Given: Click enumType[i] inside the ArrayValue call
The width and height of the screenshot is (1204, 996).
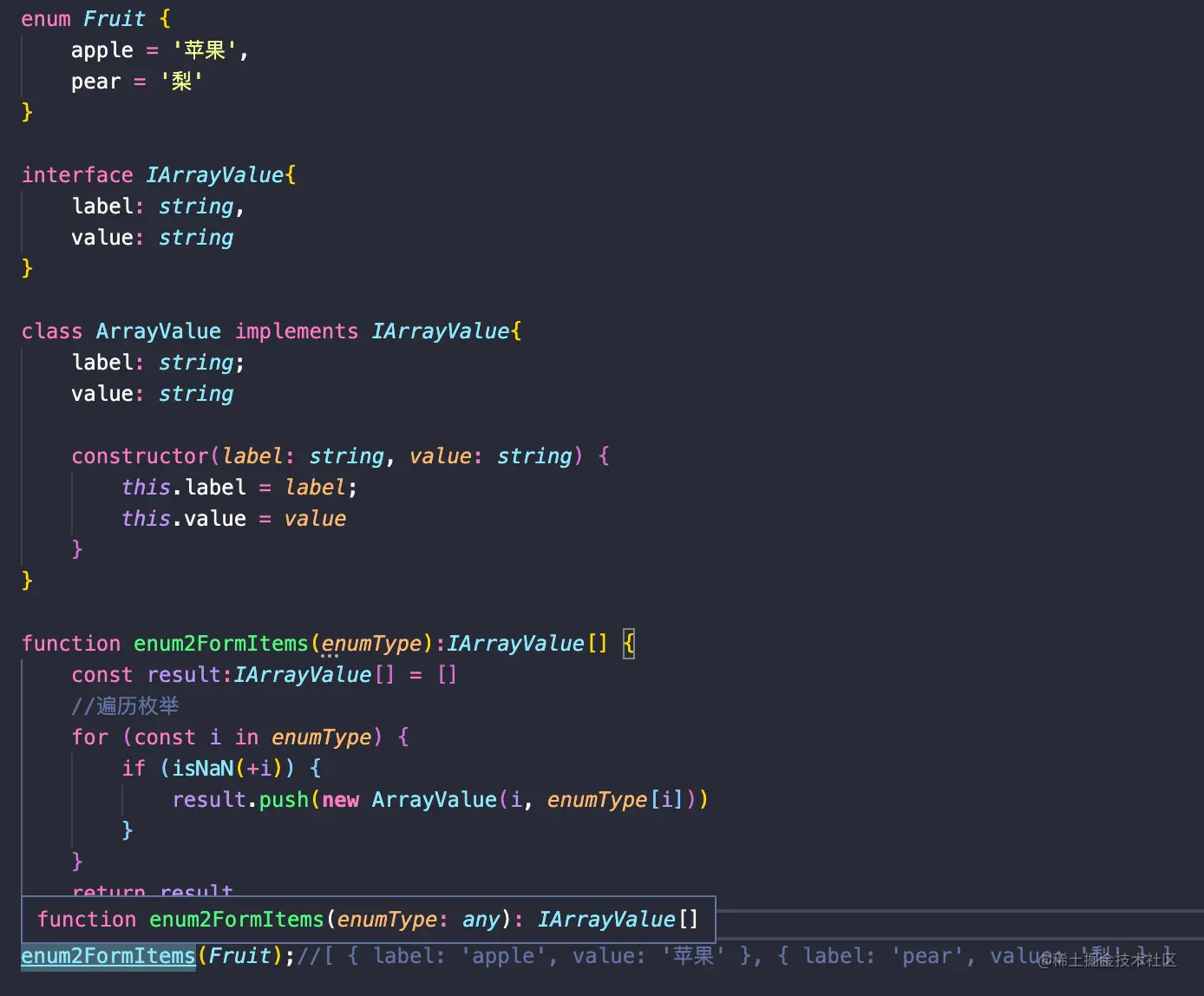Looking at the screenshot, I should pyautogui.click(x=616, y=799).
